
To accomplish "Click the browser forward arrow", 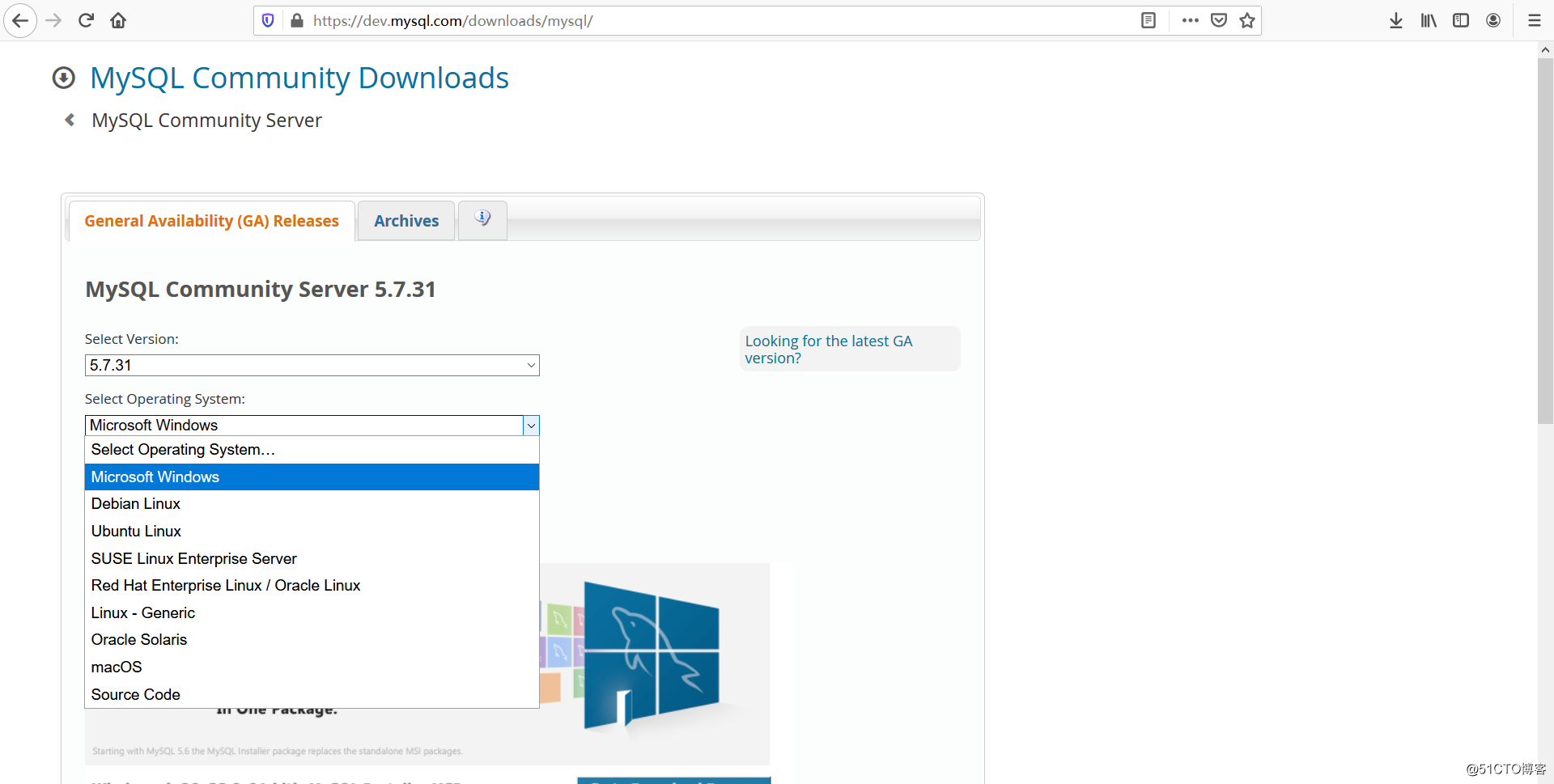I will click(x=53, y=20).
